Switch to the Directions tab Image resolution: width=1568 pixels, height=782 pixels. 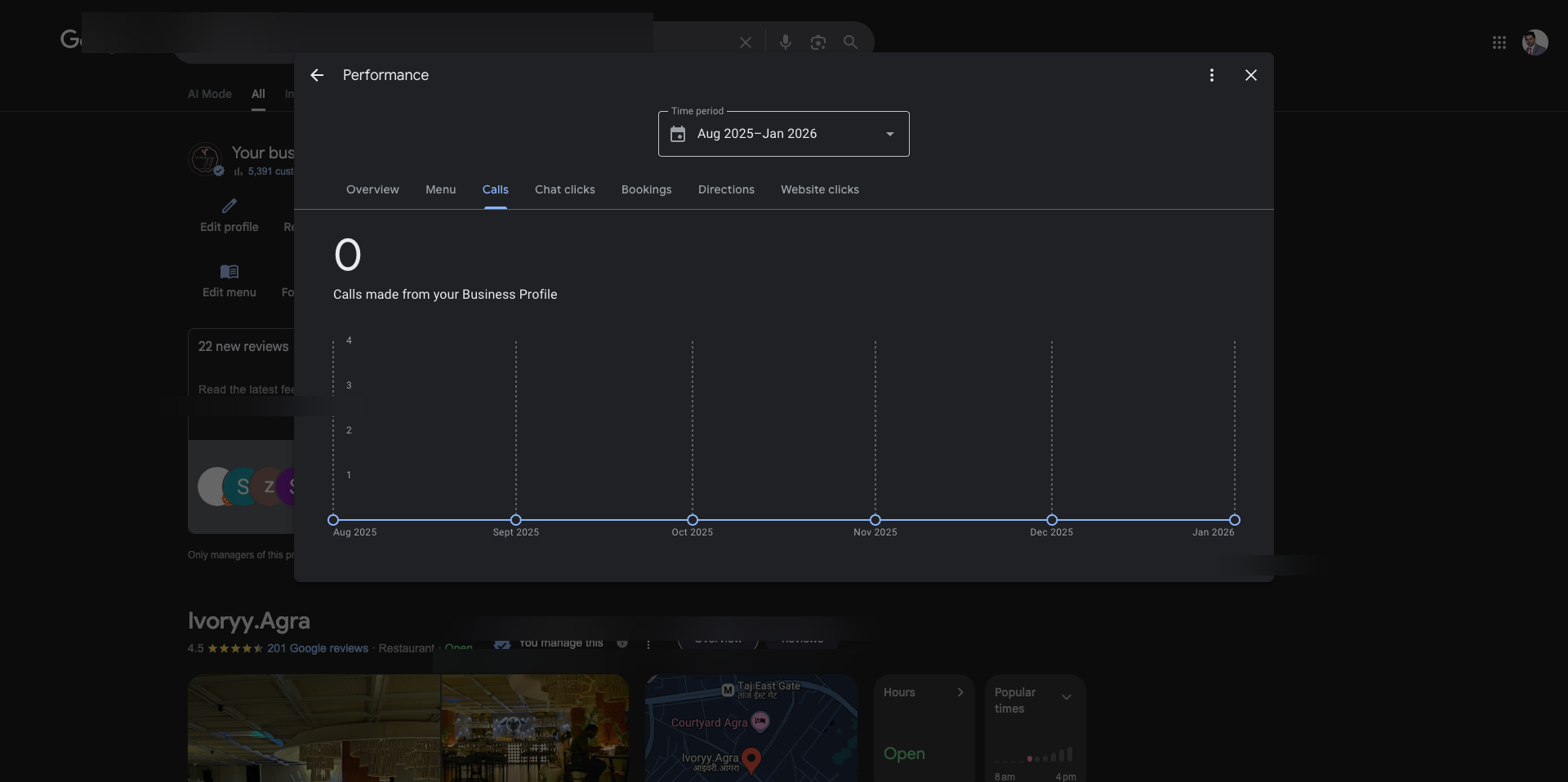726,189
